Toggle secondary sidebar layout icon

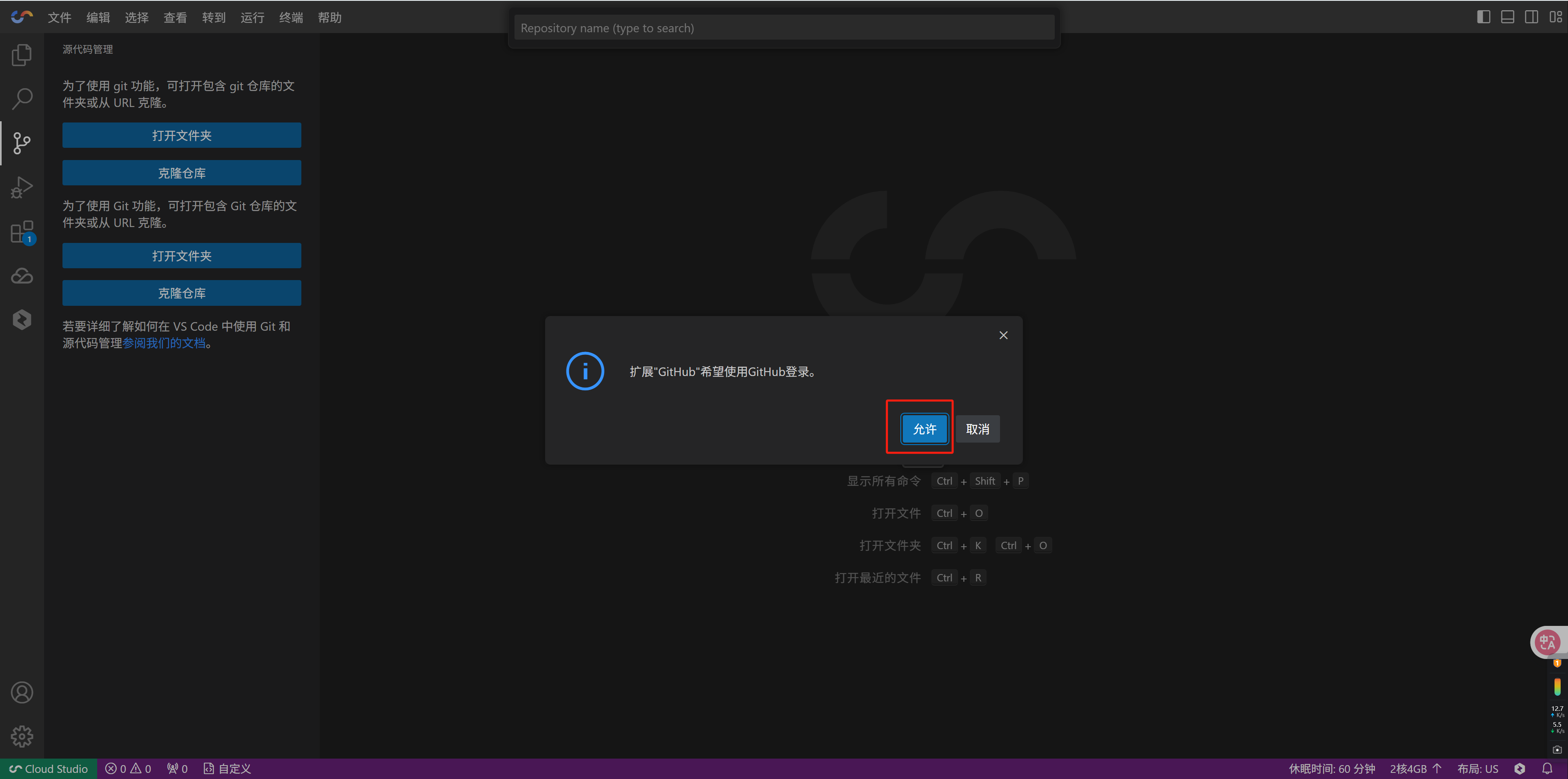[1531, 17]
